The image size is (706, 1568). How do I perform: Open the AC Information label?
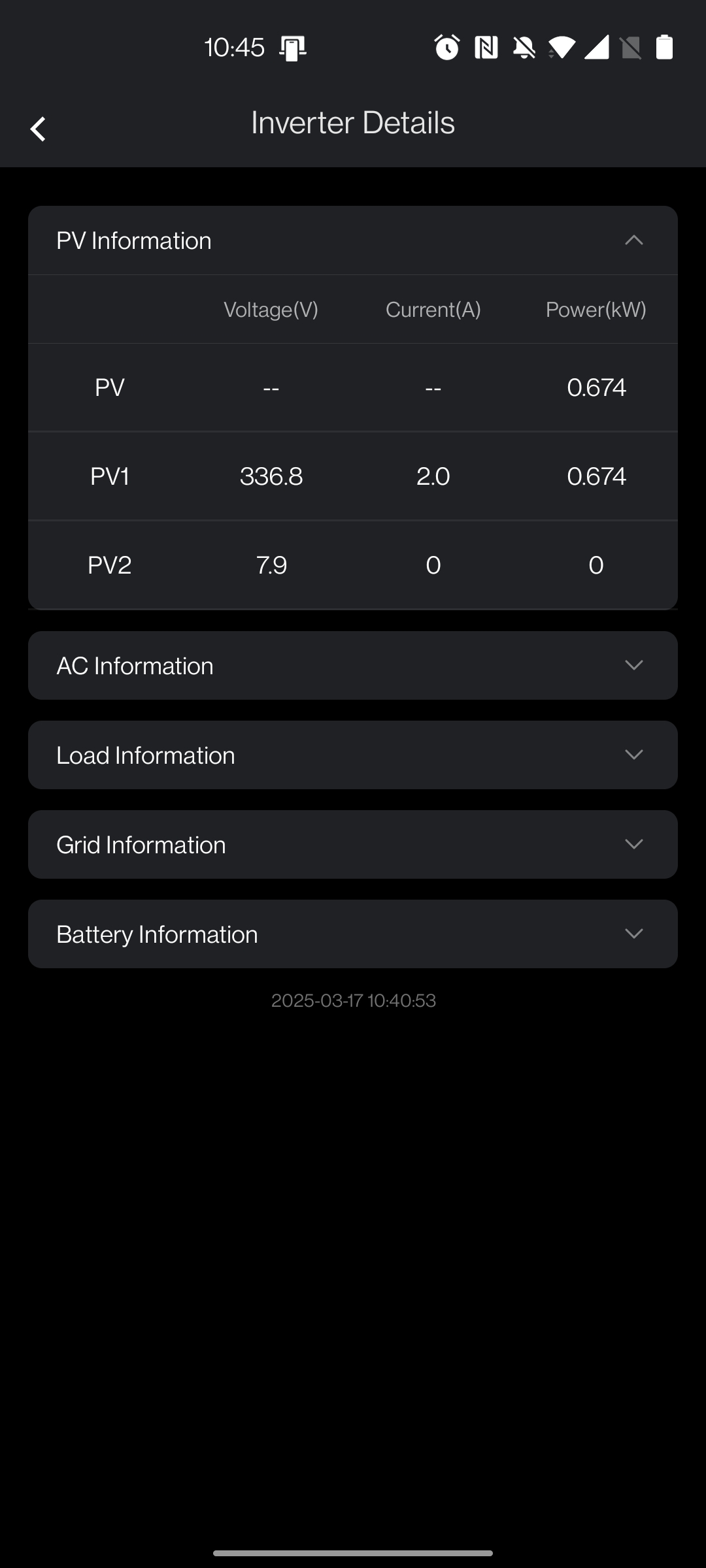pyautogui.click(x=135, y=666)
